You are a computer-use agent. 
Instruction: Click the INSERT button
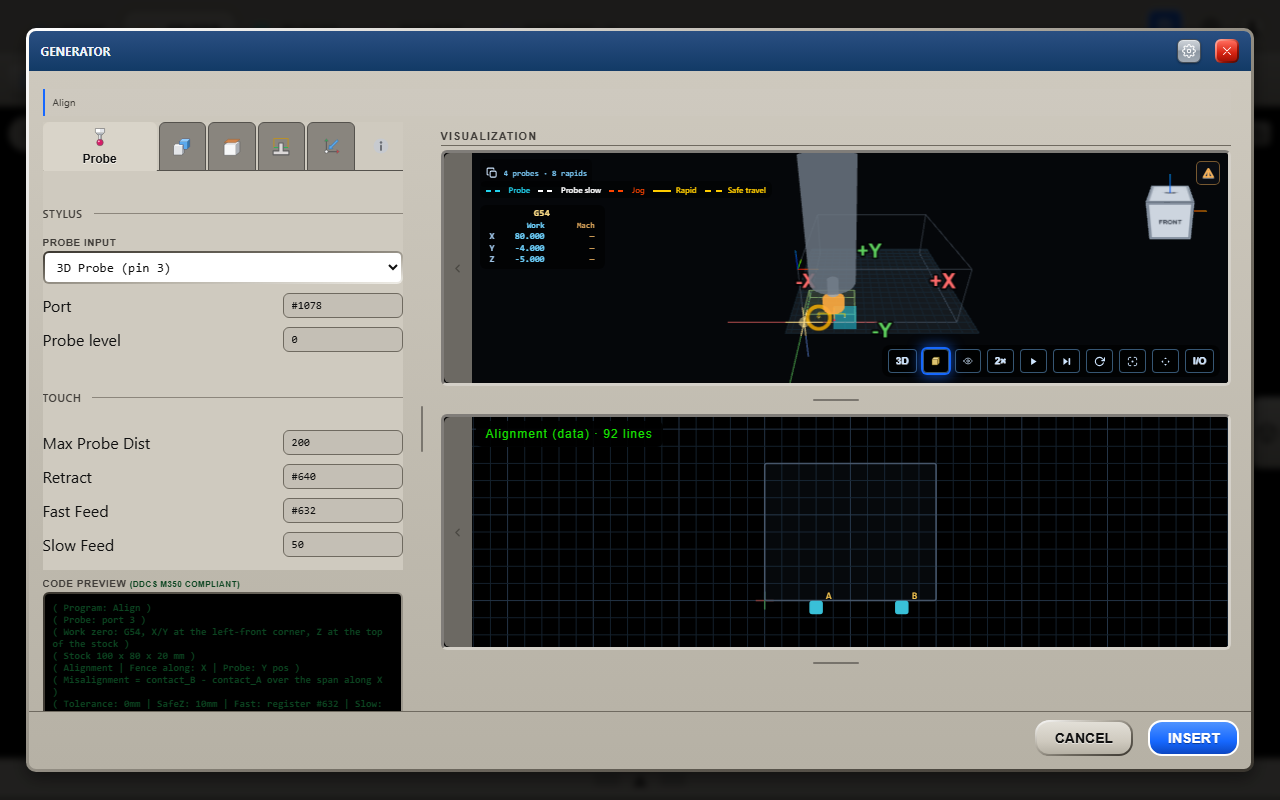coord(1193,738)
